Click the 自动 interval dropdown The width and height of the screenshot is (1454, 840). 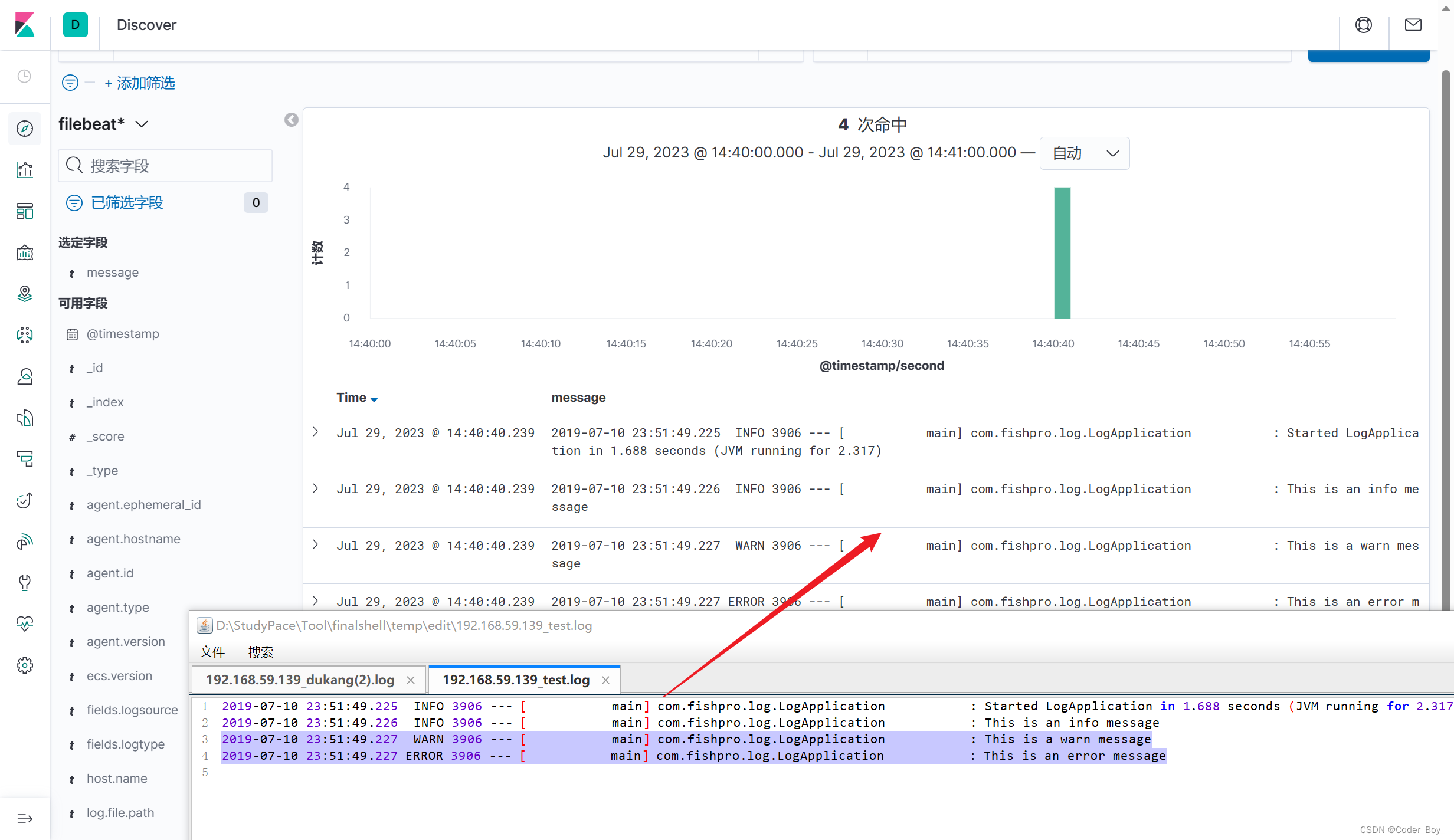(1083, 153)
